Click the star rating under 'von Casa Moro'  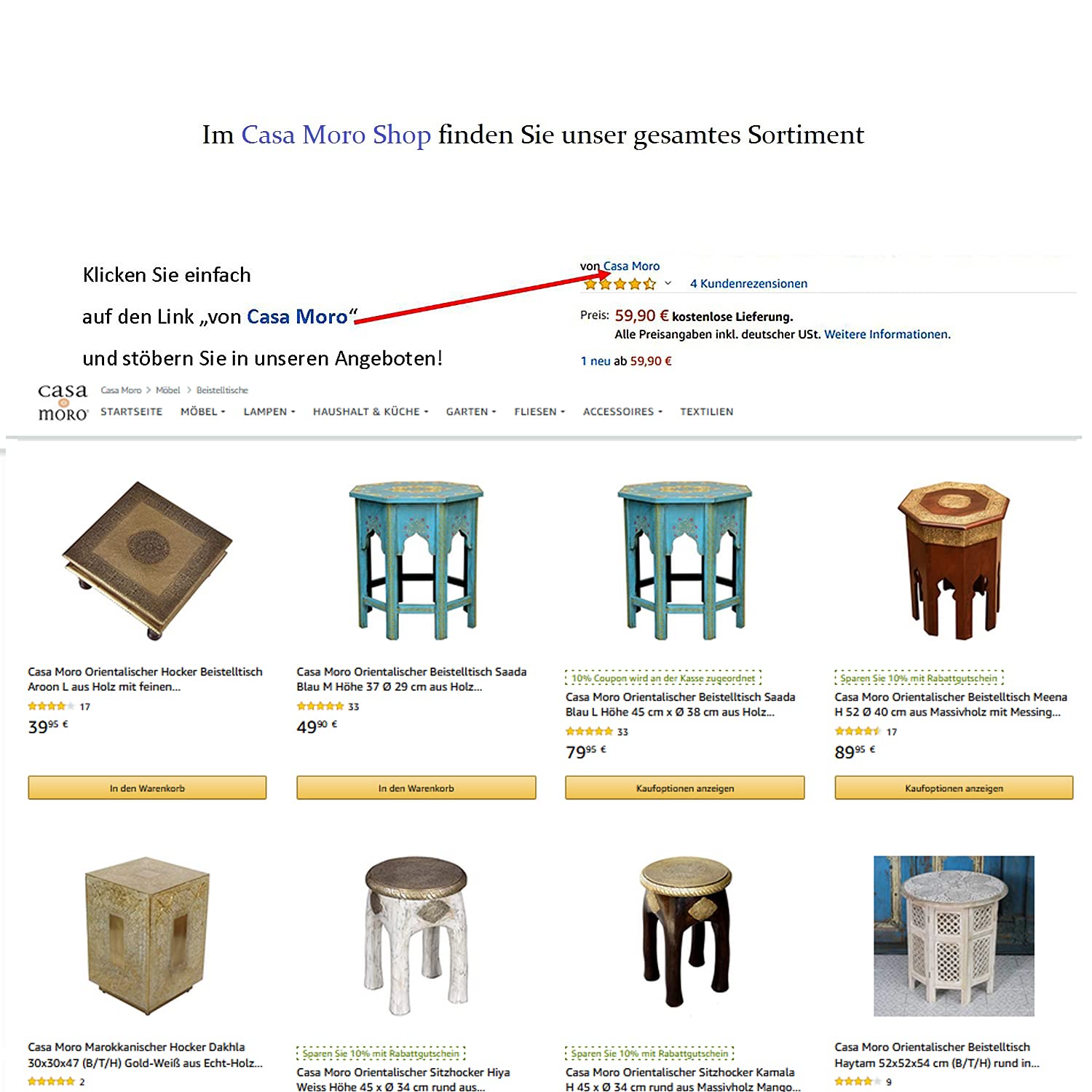(620, 284)
